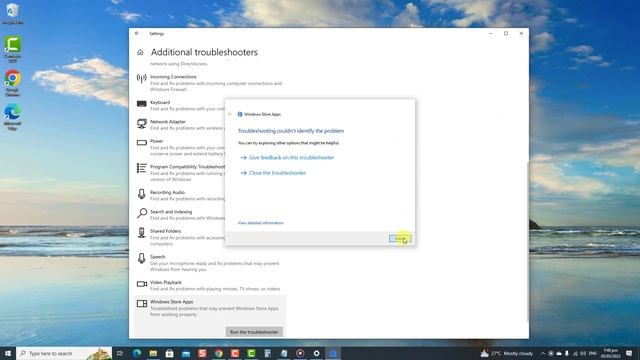Image resolution: width=640 pixels, height=360 pixels.
Task: Select the Video Playback camera icon
Action: tap(142, 284)
